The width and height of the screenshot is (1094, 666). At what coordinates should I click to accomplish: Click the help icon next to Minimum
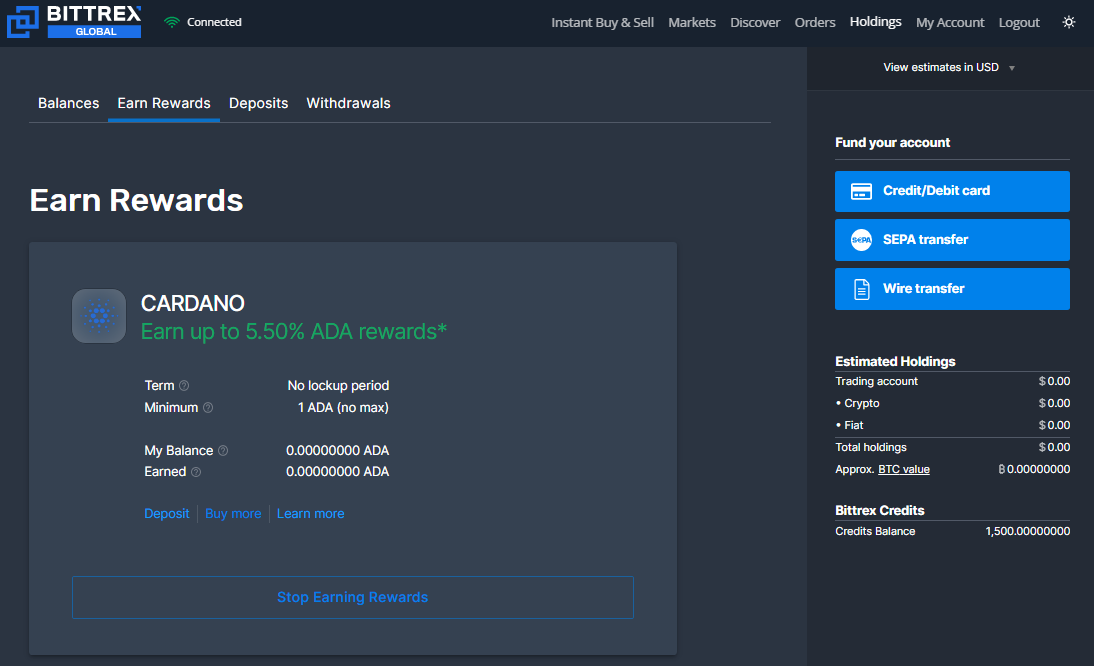click(208, 408)
